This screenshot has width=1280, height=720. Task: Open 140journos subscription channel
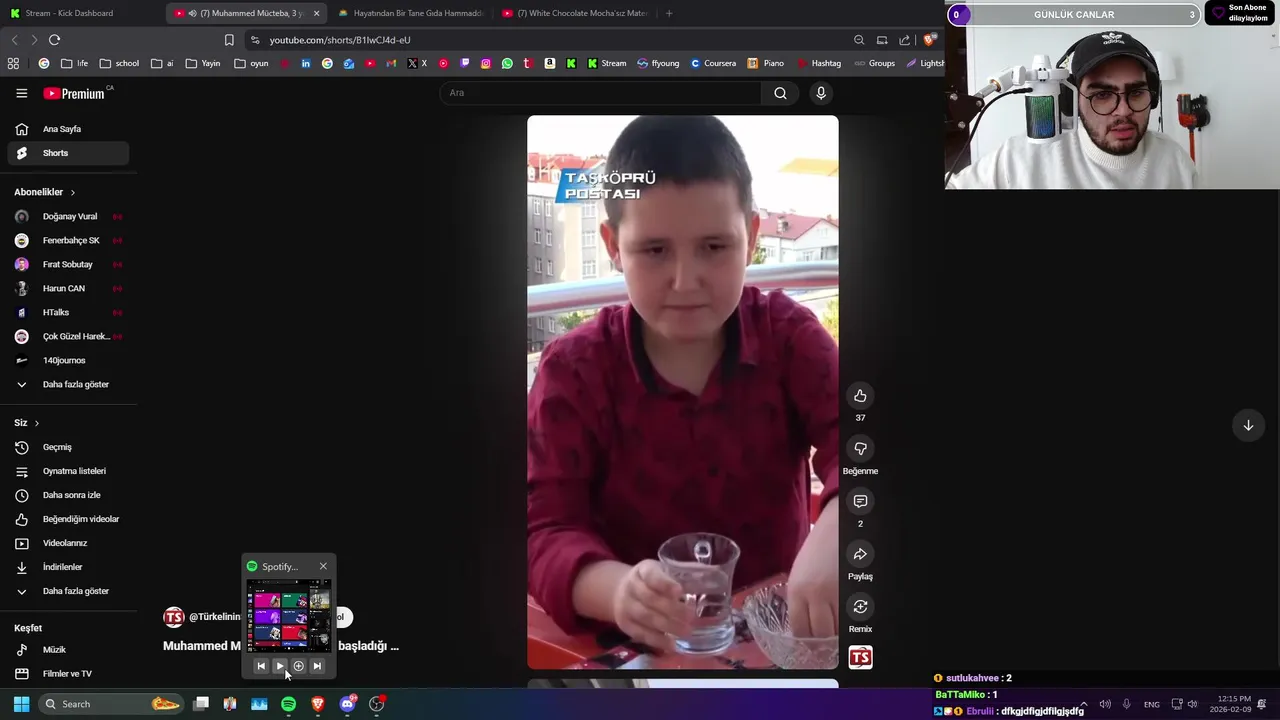pyautogui.click(x=68, y=360)
